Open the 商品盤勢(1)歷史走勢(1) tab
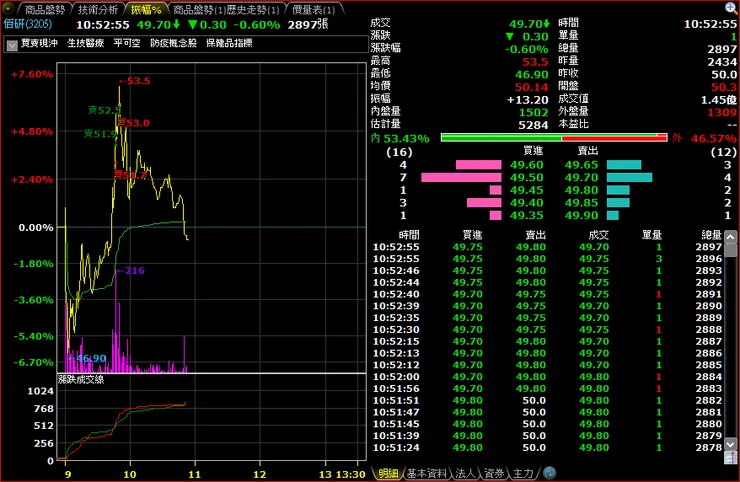Viewport: 740px width, 482px height. pos(226,9)
